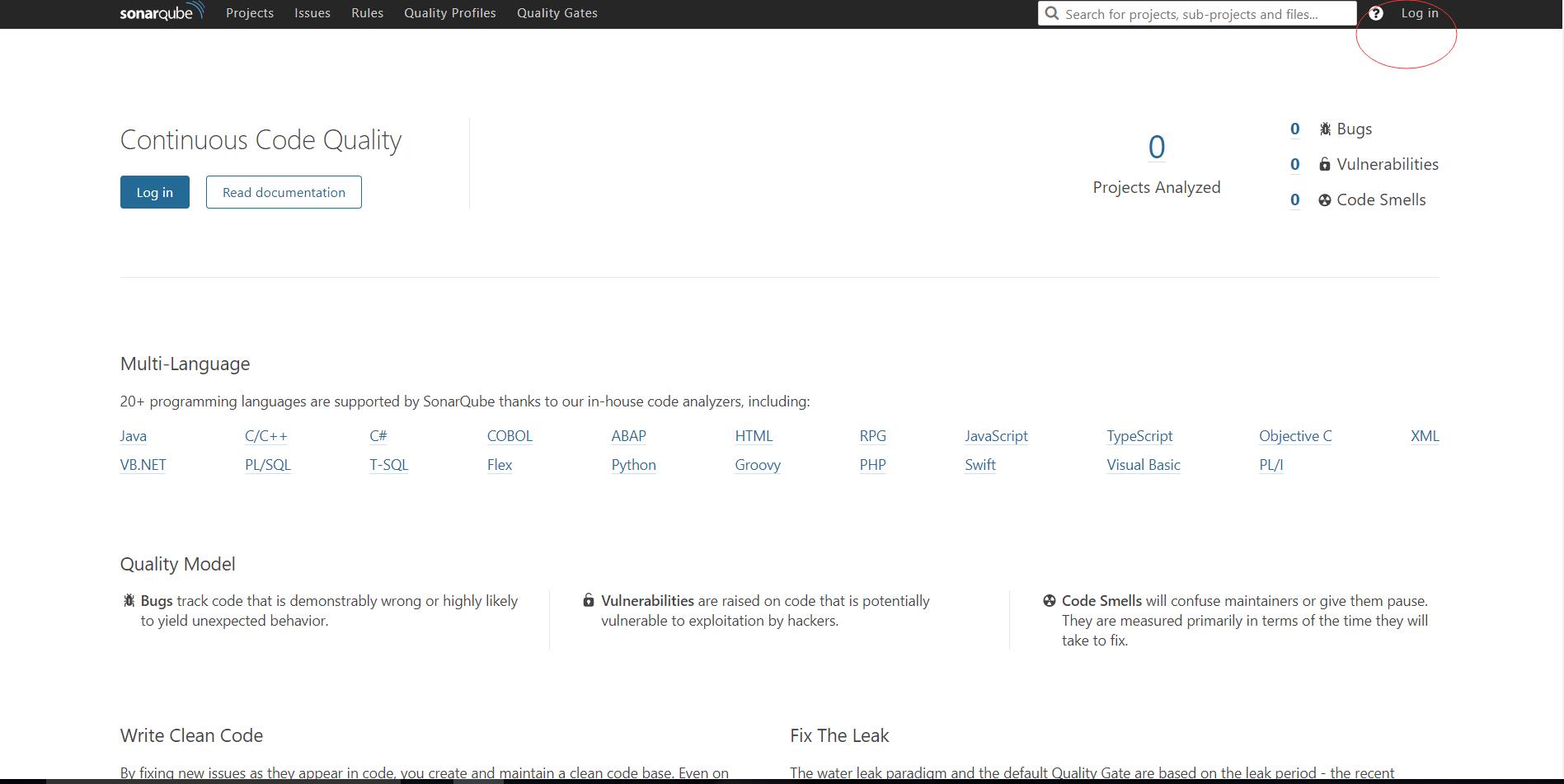The width and height of the screenshot is (1564, 784).
Task: Open the VB.NET language link
Action: point(143,465)
